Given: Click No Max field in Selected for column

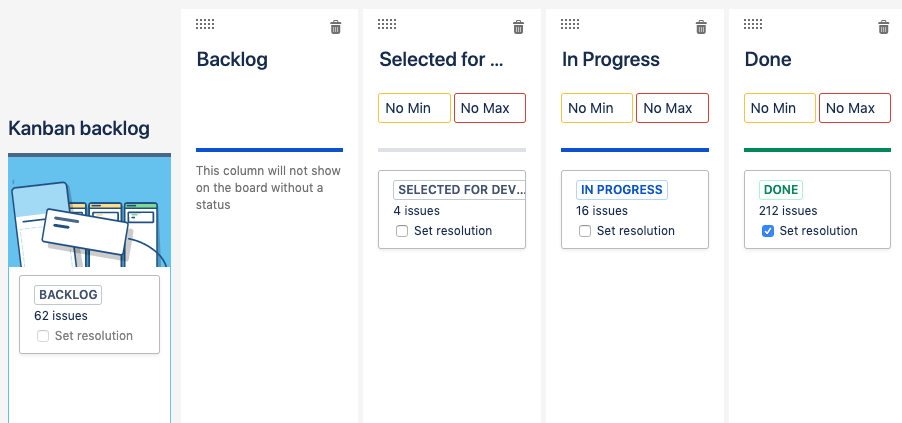Looking at the screenshot, I should pyautogui.click(x=490, y=108).
